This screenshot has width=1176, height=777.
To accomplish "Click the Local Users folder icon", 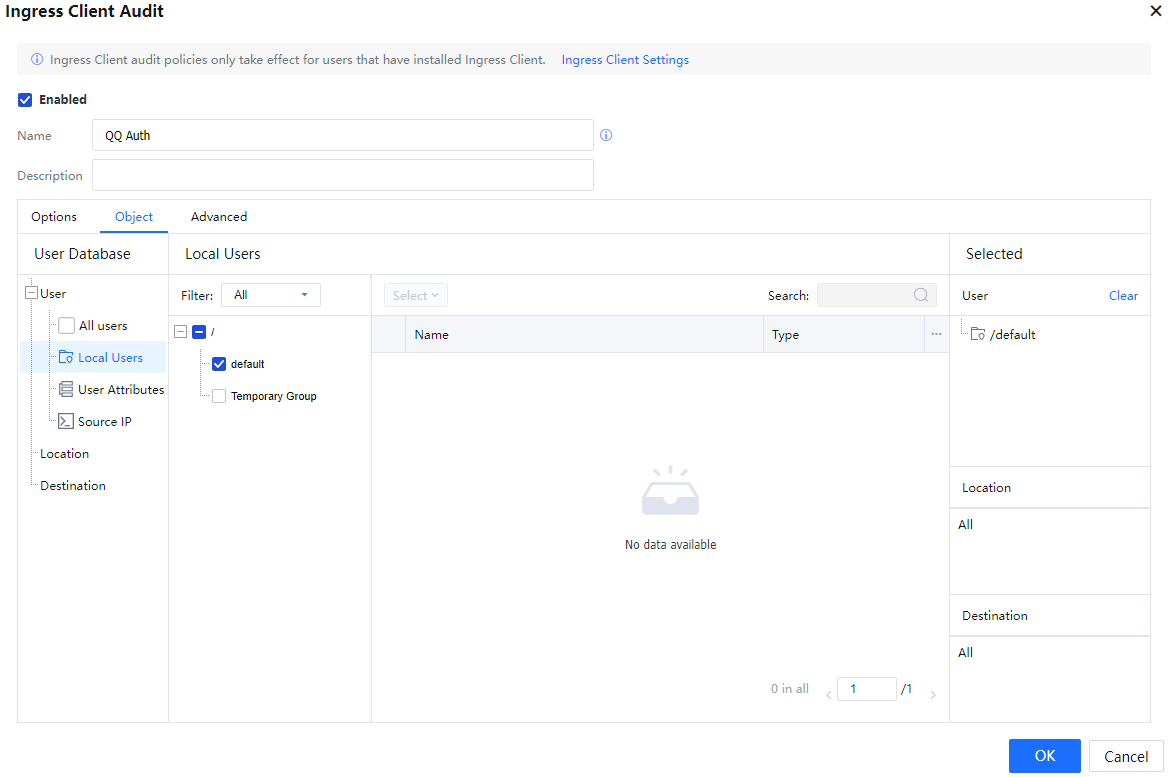I will click(x=66, y=358).
